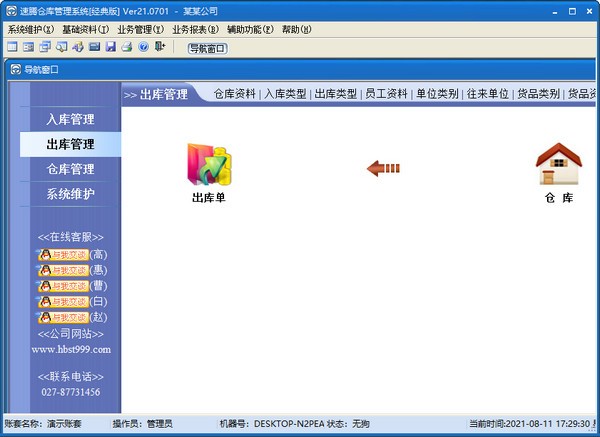Visit the www.hbst999.com website link

pos(71,349)
